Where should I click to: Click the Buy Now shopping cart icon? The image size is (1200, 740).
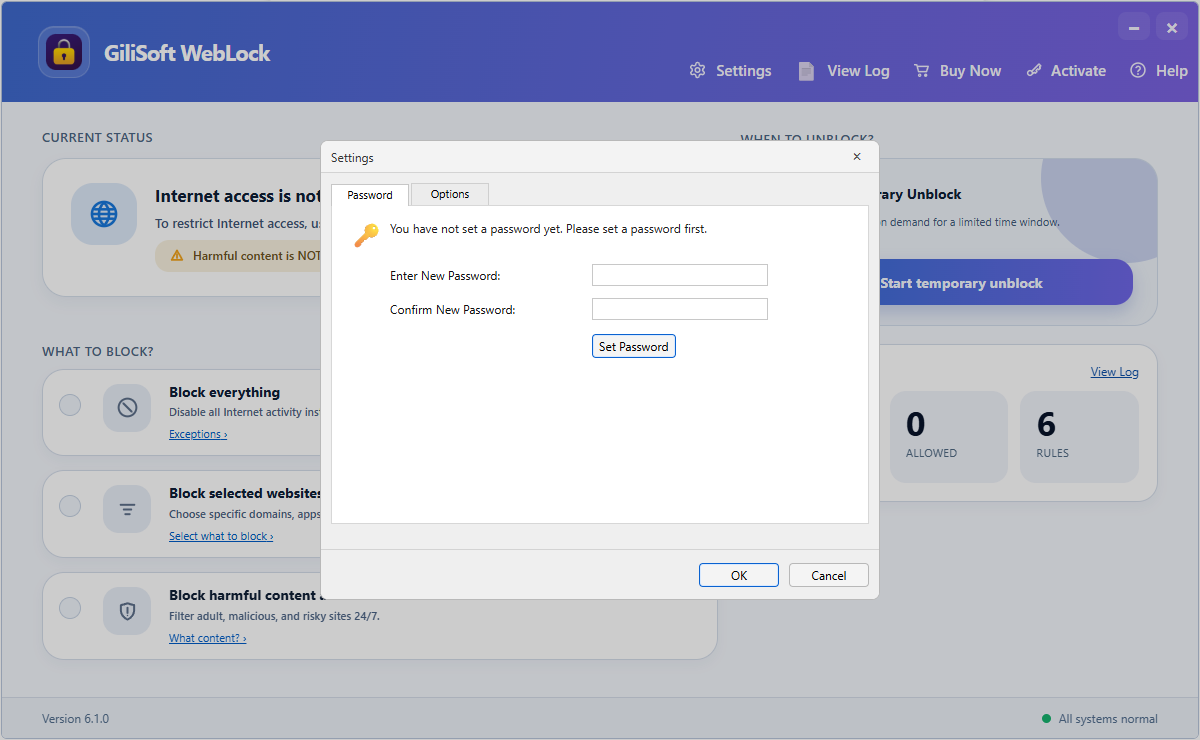pos(922,71)
